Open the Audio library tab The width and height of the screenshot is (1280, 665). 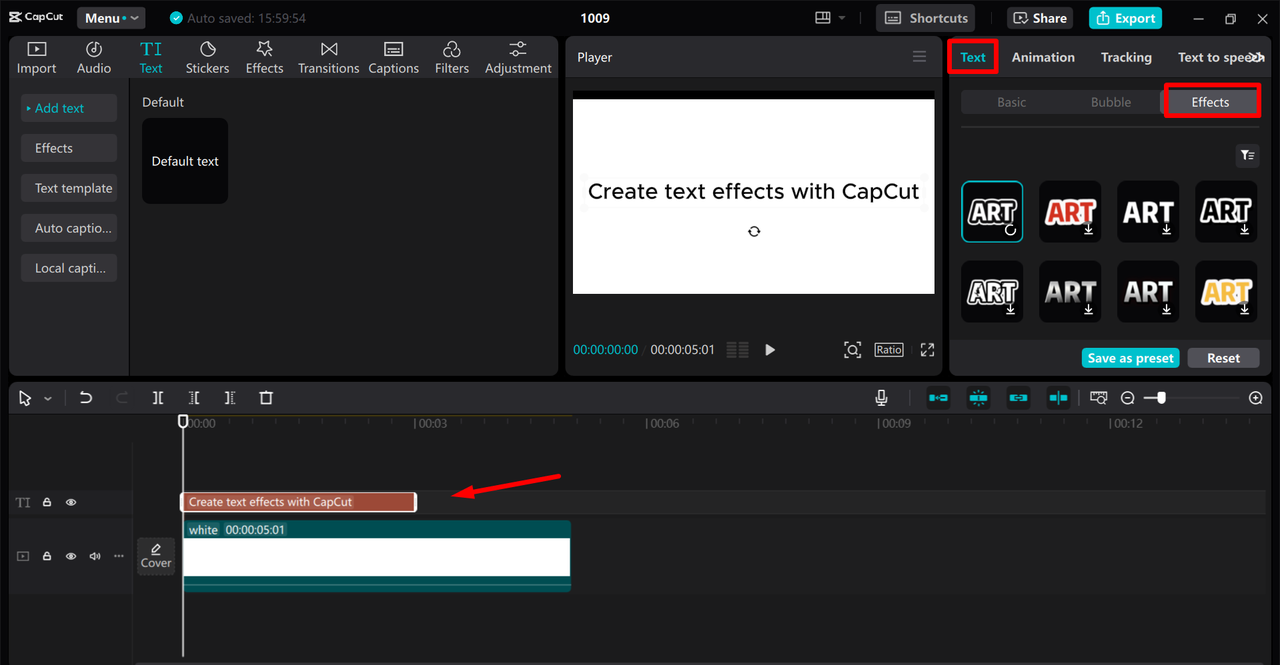point(94,58)
